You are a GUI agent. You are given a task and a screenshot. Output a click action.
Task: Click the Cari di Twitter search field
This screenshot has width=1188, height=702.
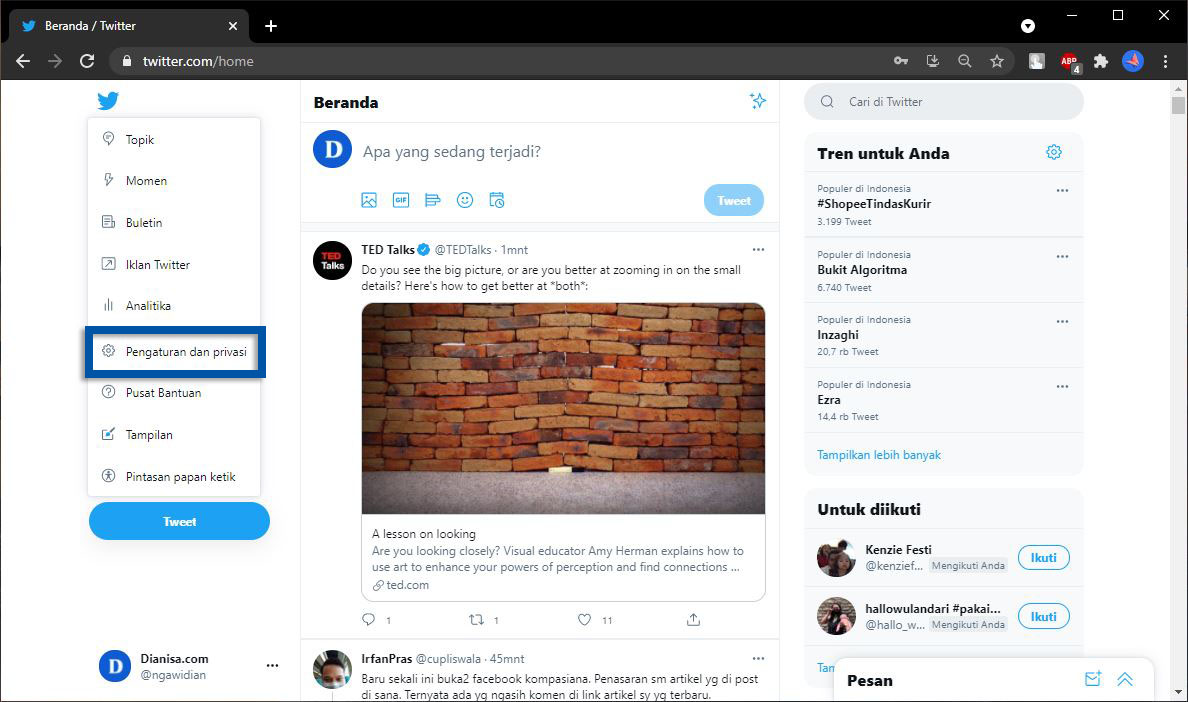pyautogui.click(x=943, y=101)
